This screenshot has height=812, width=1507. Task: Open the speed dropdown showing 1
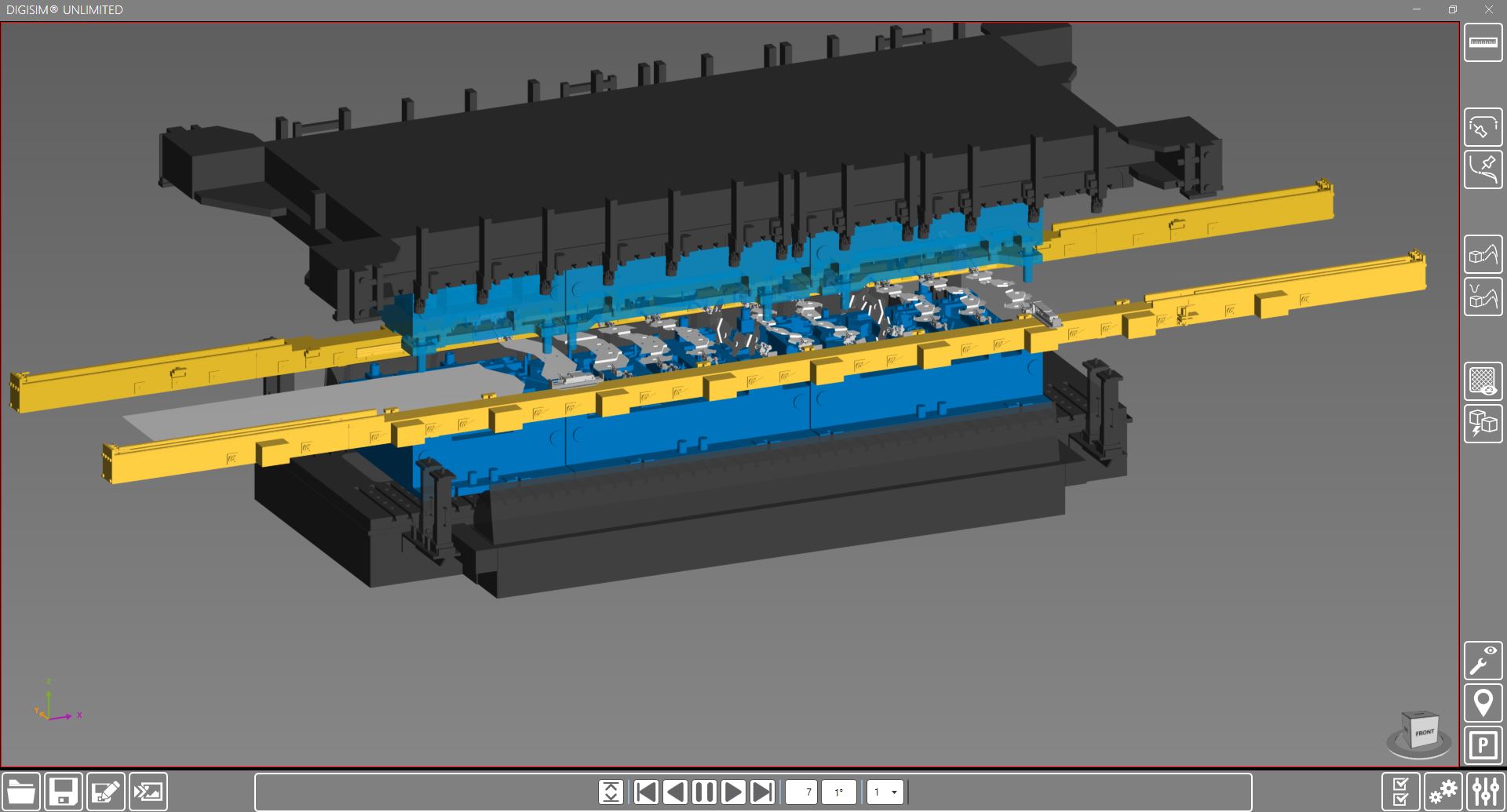885,792
